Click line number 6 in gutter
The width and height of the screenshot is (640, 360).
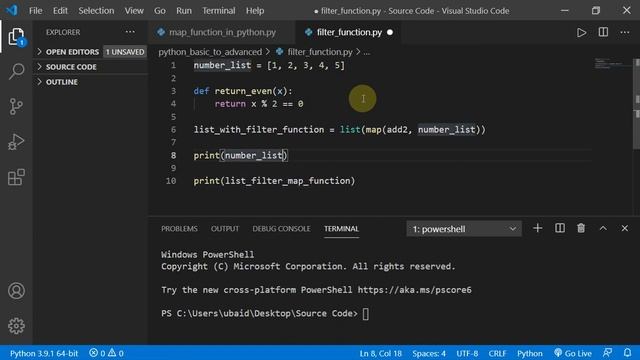[x=173, y=130]
